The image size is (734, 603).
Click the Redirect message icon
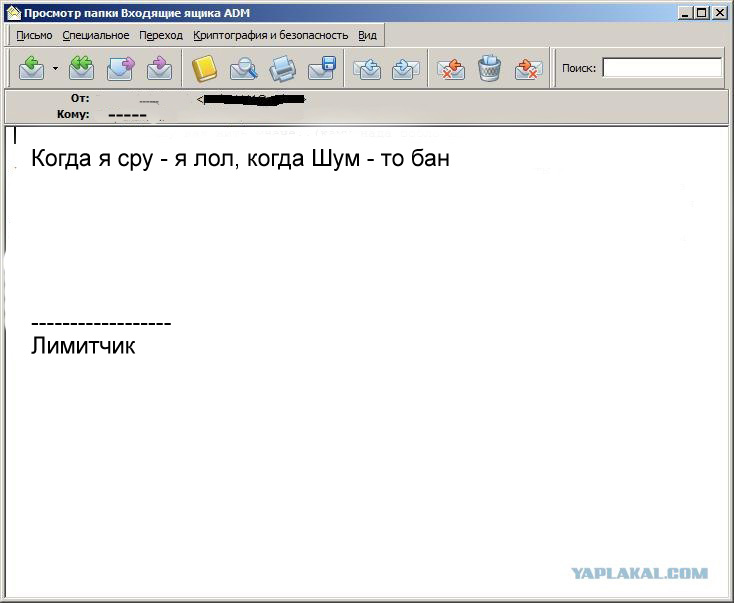[159, 68]
